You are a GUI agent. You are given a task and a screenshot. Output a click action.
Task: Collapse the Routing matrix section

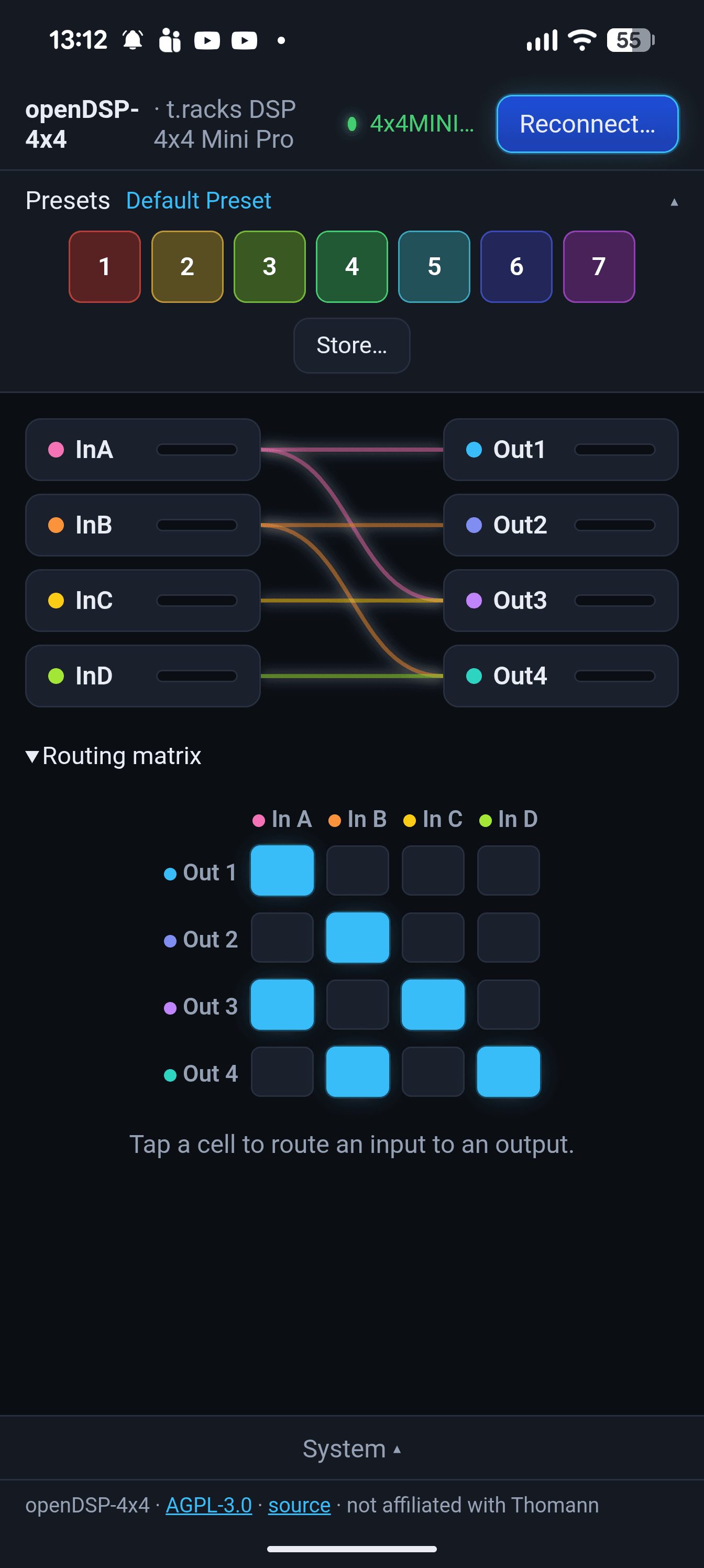coord(113,756)
